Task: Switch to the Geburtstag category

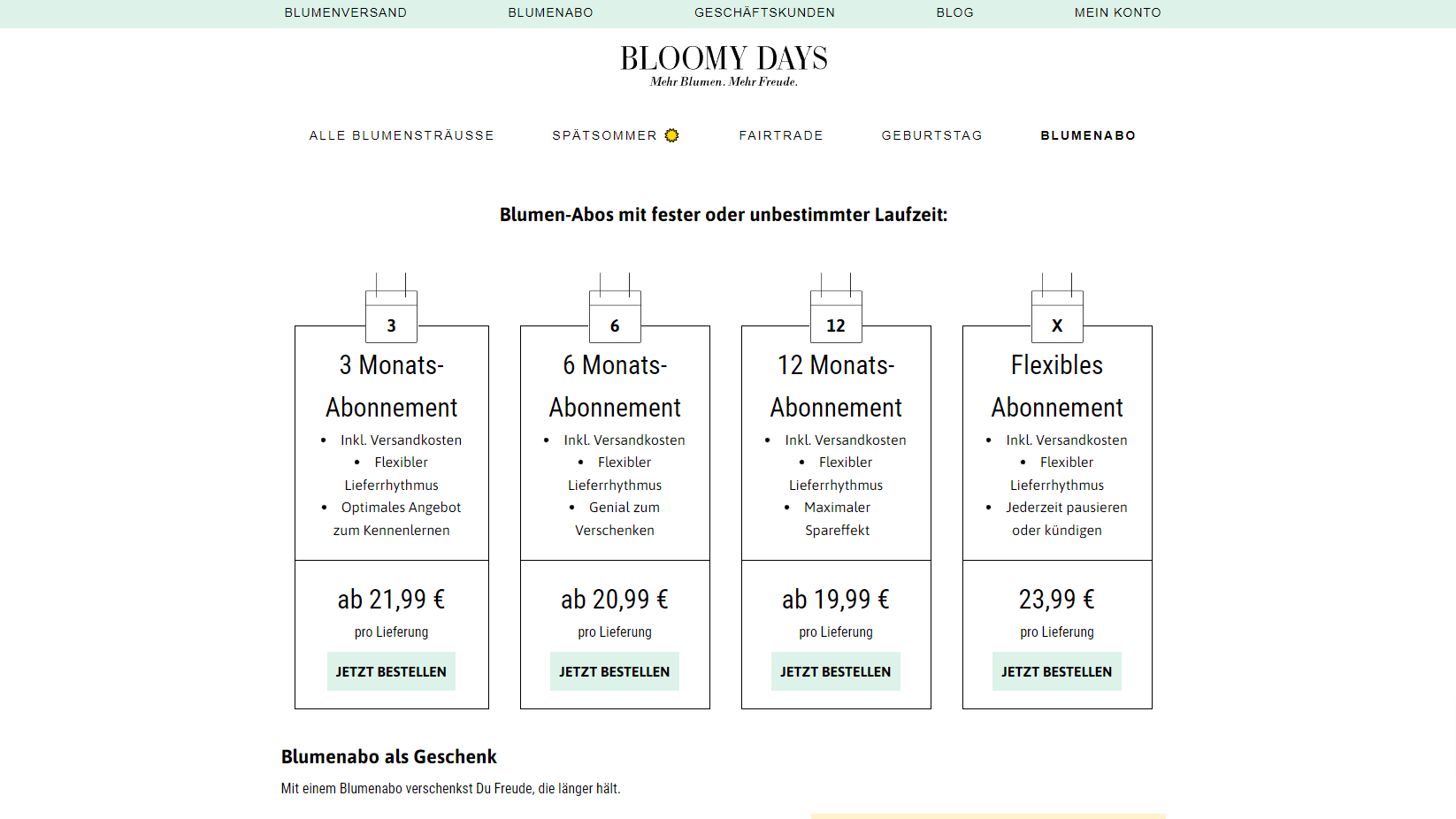Action: point(931,135)
